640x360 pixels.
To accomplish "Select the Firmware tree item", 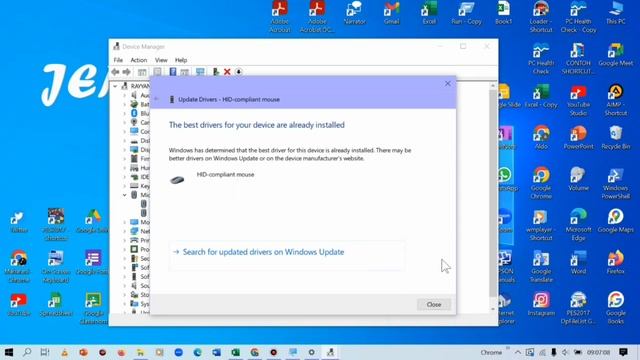I will 139,158.
